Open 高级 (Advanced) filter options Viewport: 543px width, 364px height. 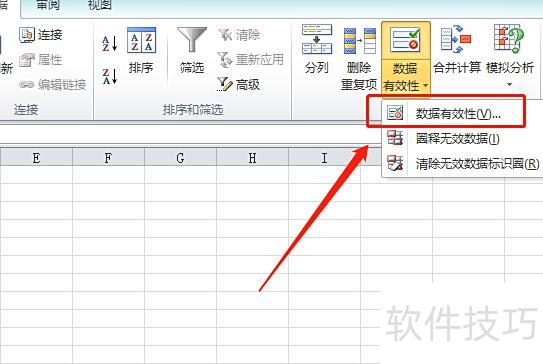(239, 85)
